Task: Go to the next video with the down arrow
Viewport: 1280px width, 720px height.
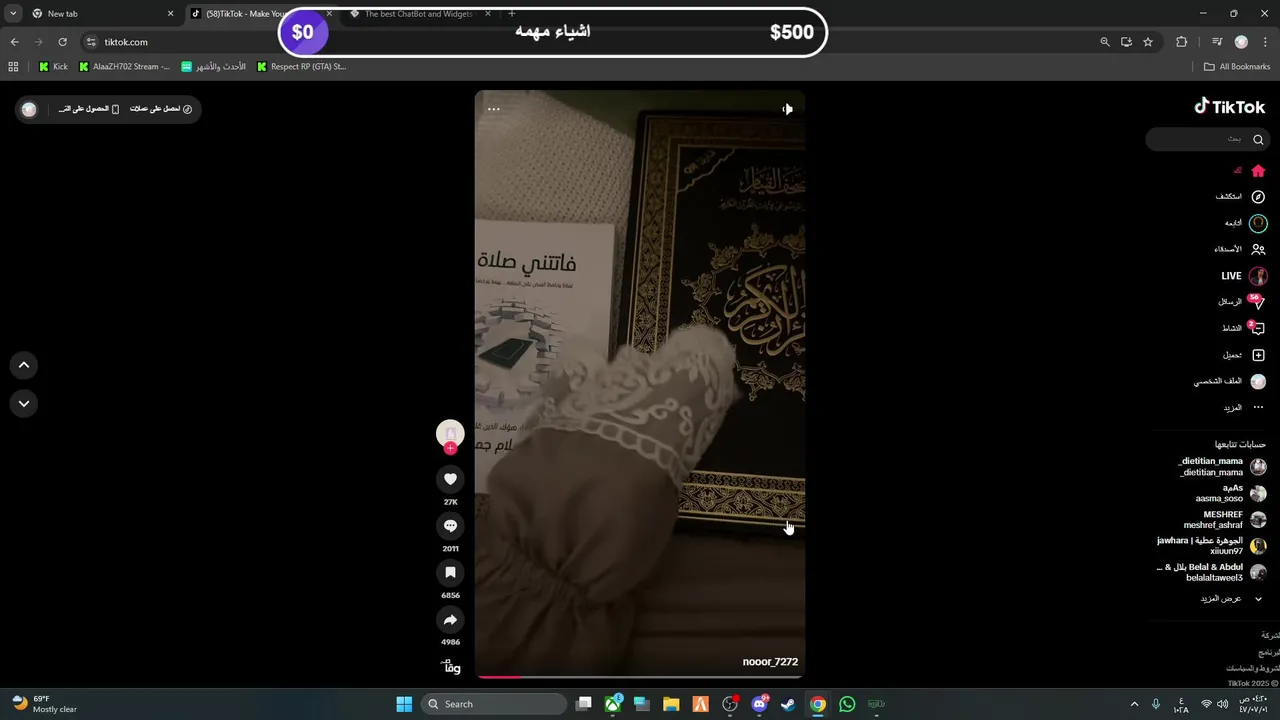Action: point(24,404)
